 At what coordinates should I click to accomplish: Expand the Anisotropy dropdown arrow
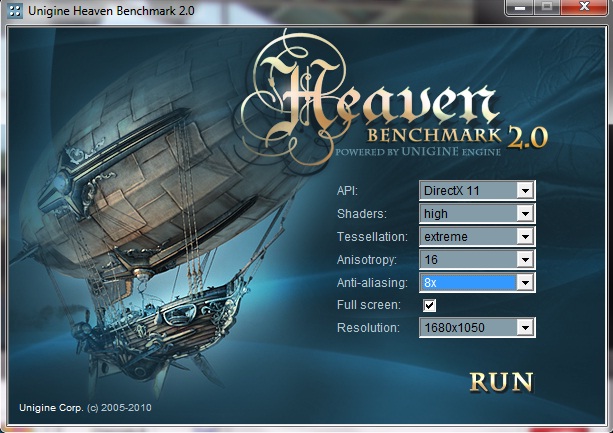coord(525,259)
